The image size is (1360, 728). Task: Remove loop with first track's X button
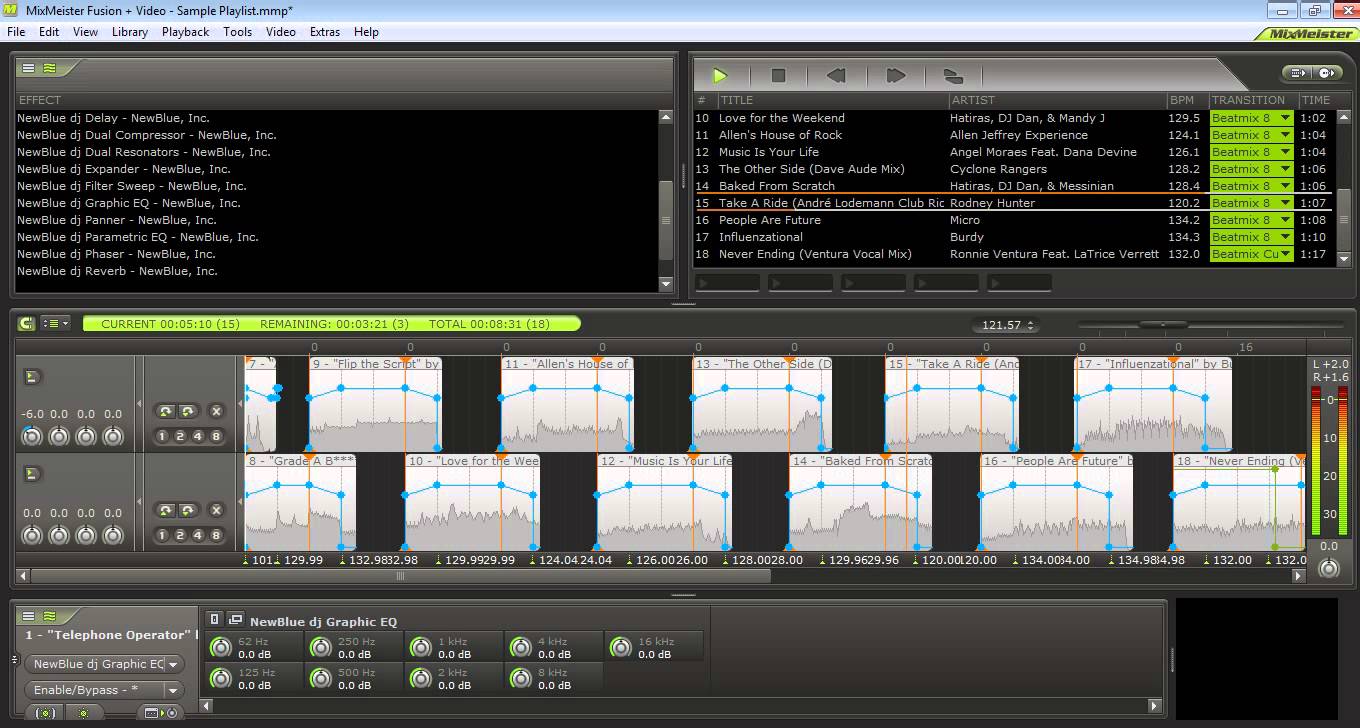[216, 411]
